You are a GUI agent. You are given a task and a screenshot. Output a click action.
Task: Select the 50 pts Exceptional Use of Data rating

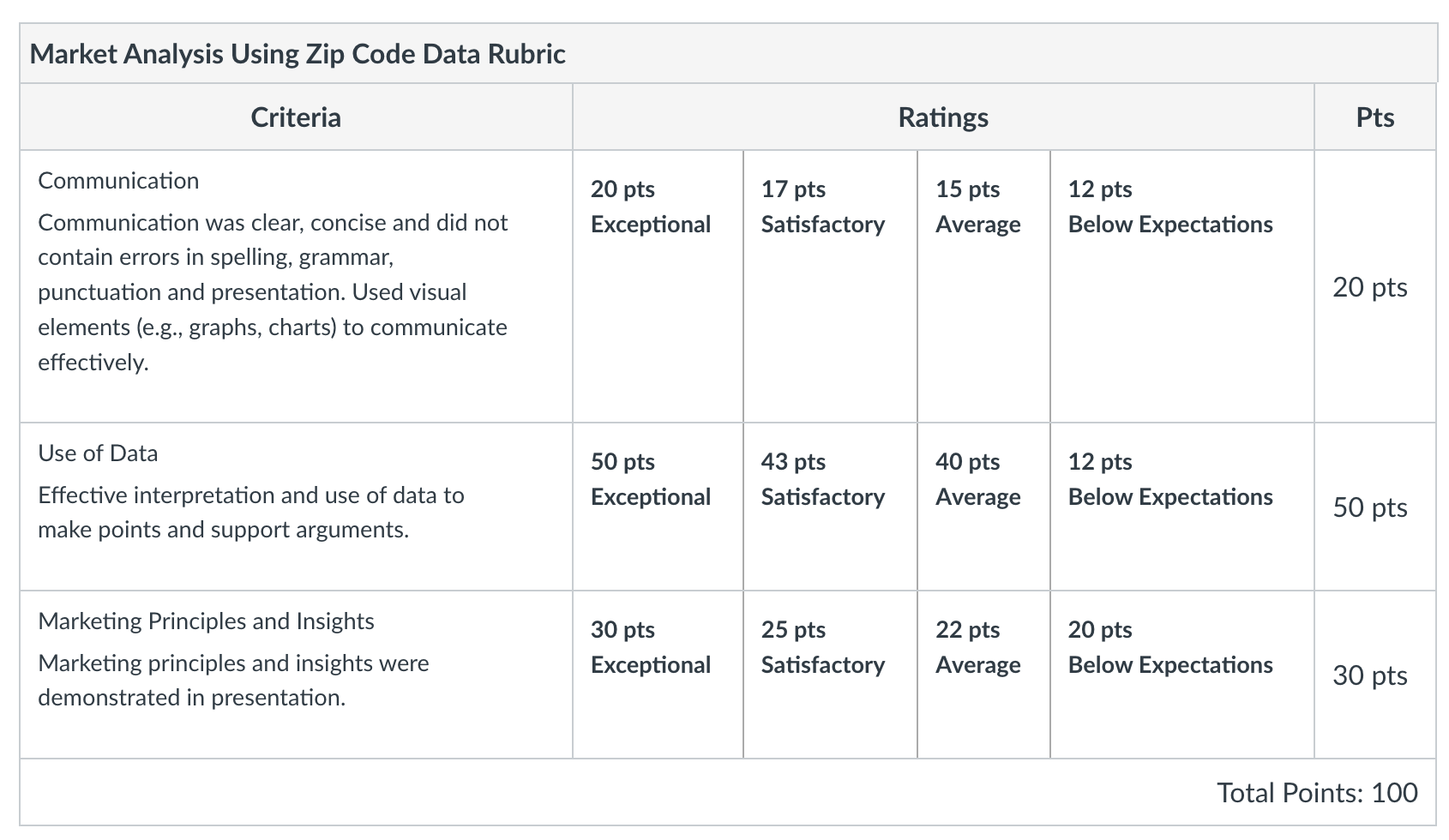pos(658,507)
